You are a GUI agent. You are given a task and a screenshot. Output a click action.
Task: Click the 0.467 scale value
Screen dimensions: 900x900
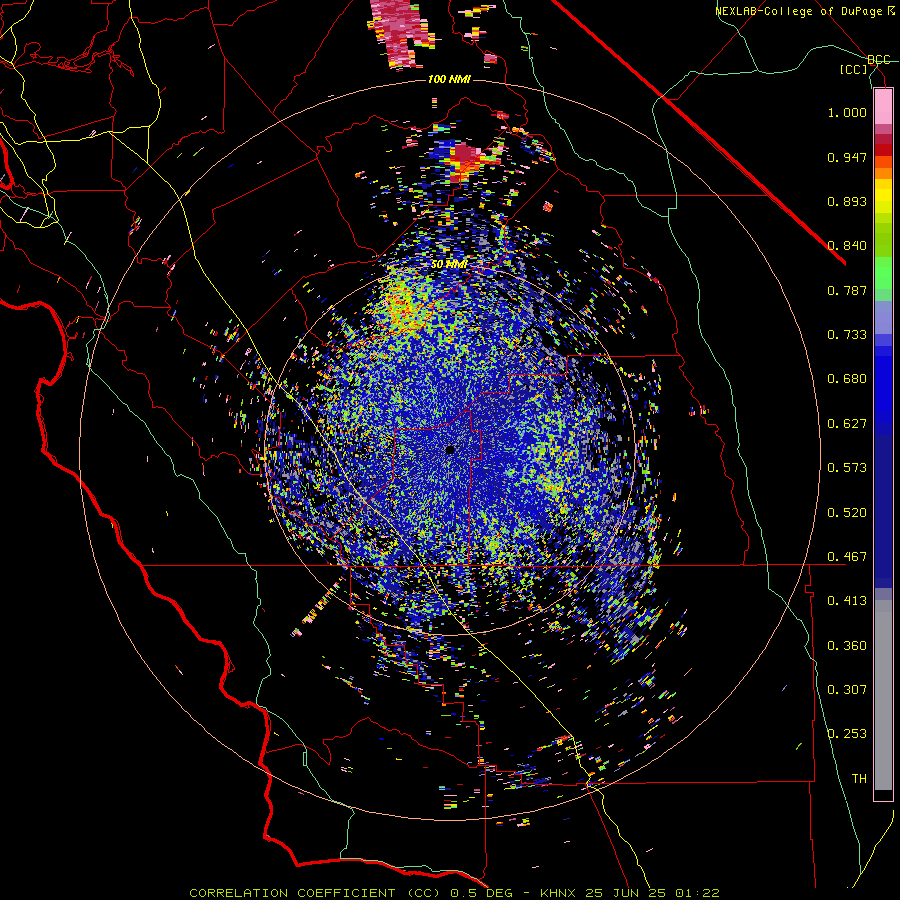point(847,557)
